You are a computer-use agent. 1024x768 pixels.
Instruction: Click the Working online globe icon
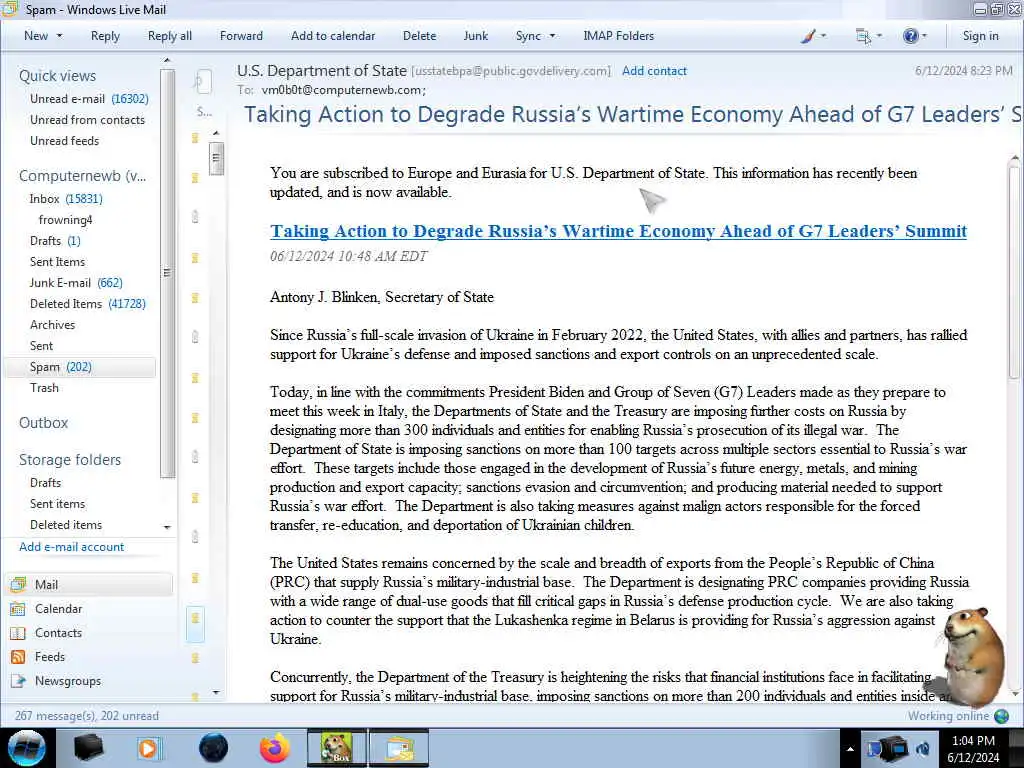pos(1001,716)
